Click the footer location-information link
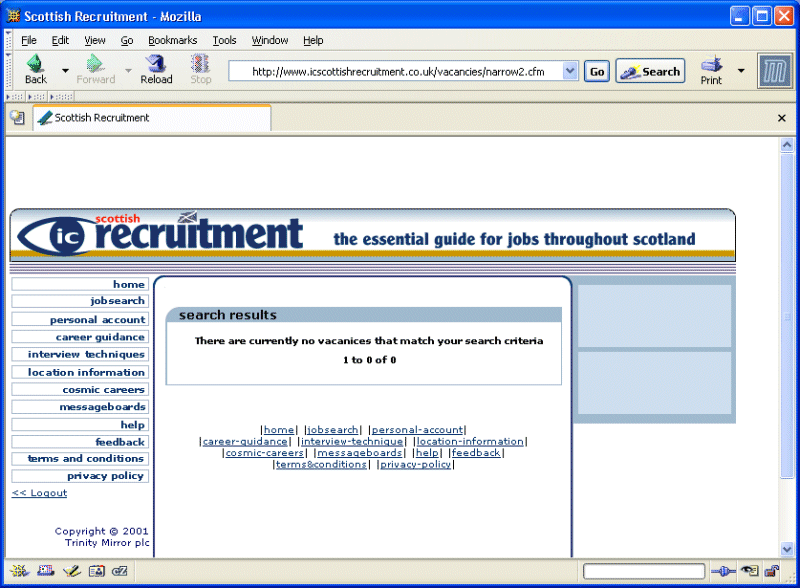Viewport: 800px width, 588px height. pos(470,442)
